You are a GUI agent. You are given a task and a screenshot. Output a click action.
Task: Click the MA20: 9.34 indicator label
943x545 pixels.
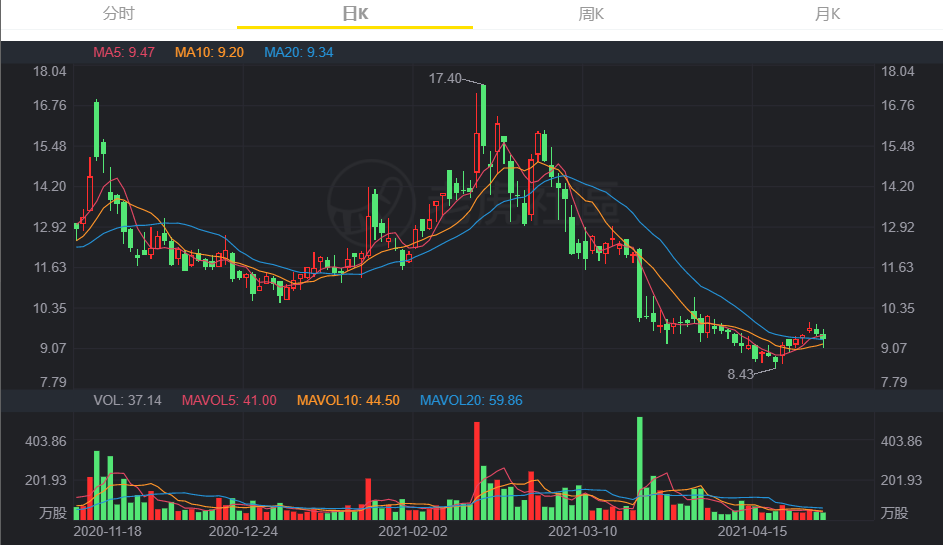coord(299,52)
